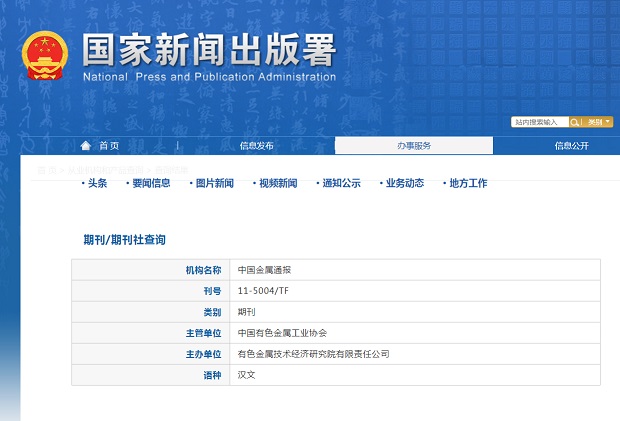Click the 国家新闻出版署 site title
This screenshot has height=421, width=620.
click(x=208, y=50)
